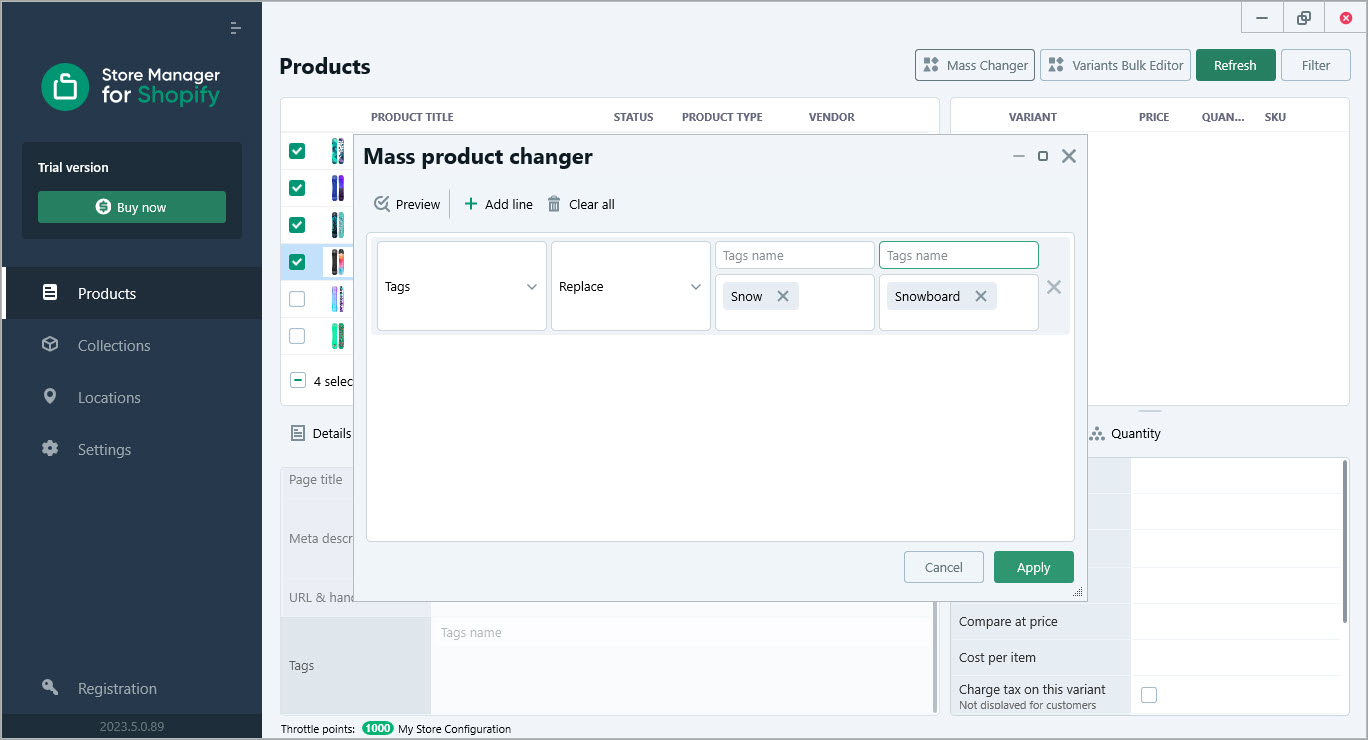Open the Products section in the sidebar
1368x740 pixels.
pyautogui.click(x=132, y=293)
